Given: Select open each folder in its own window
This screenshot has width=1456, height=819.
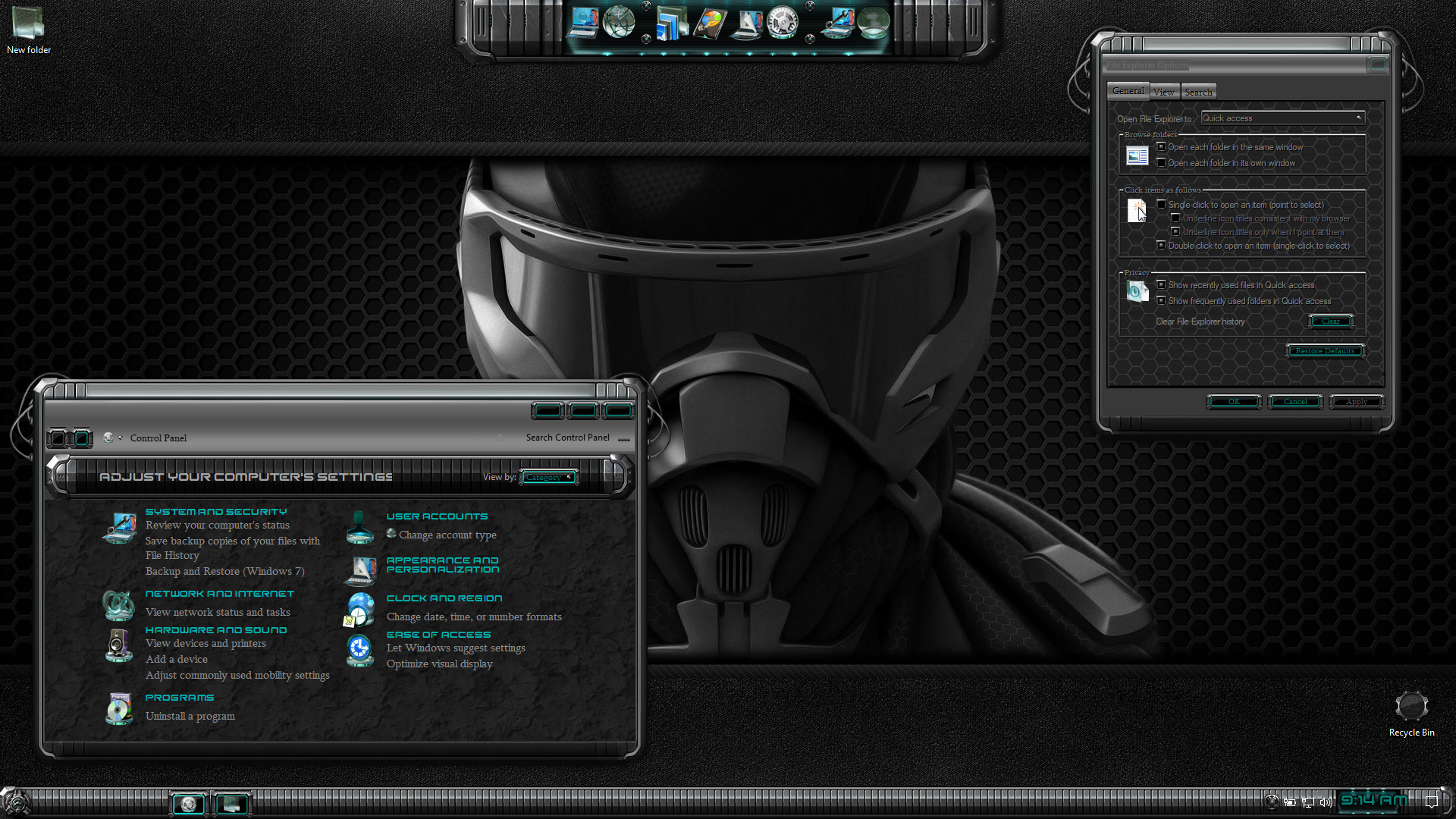Looking at the screenshot, I should (1161, 163).
